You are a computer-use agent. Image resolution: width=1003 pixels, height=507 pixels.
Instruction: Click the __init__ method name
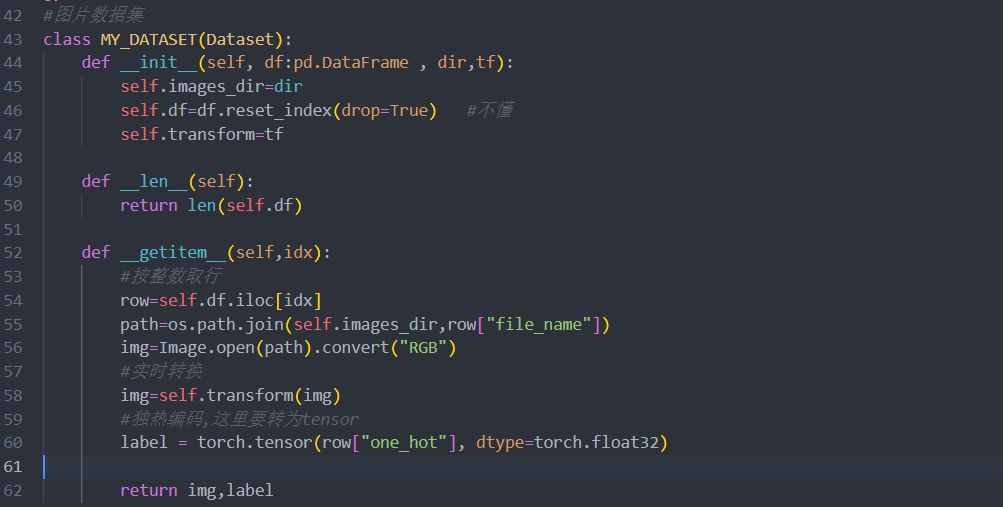click(x=159, y=63)
